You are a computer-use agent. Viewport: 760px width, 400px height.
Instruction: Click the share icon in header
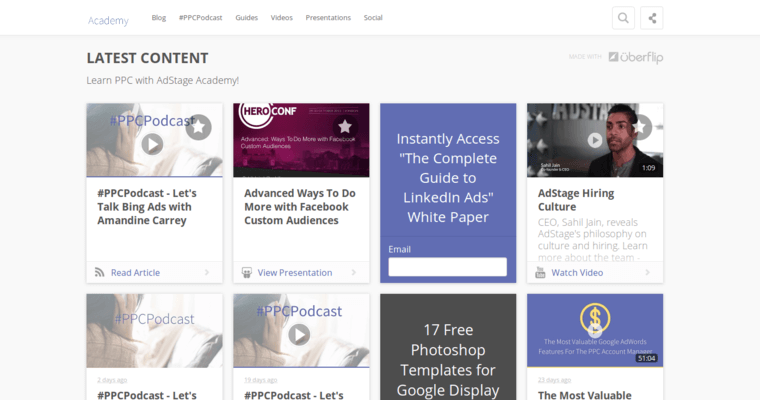click(651, 18)
